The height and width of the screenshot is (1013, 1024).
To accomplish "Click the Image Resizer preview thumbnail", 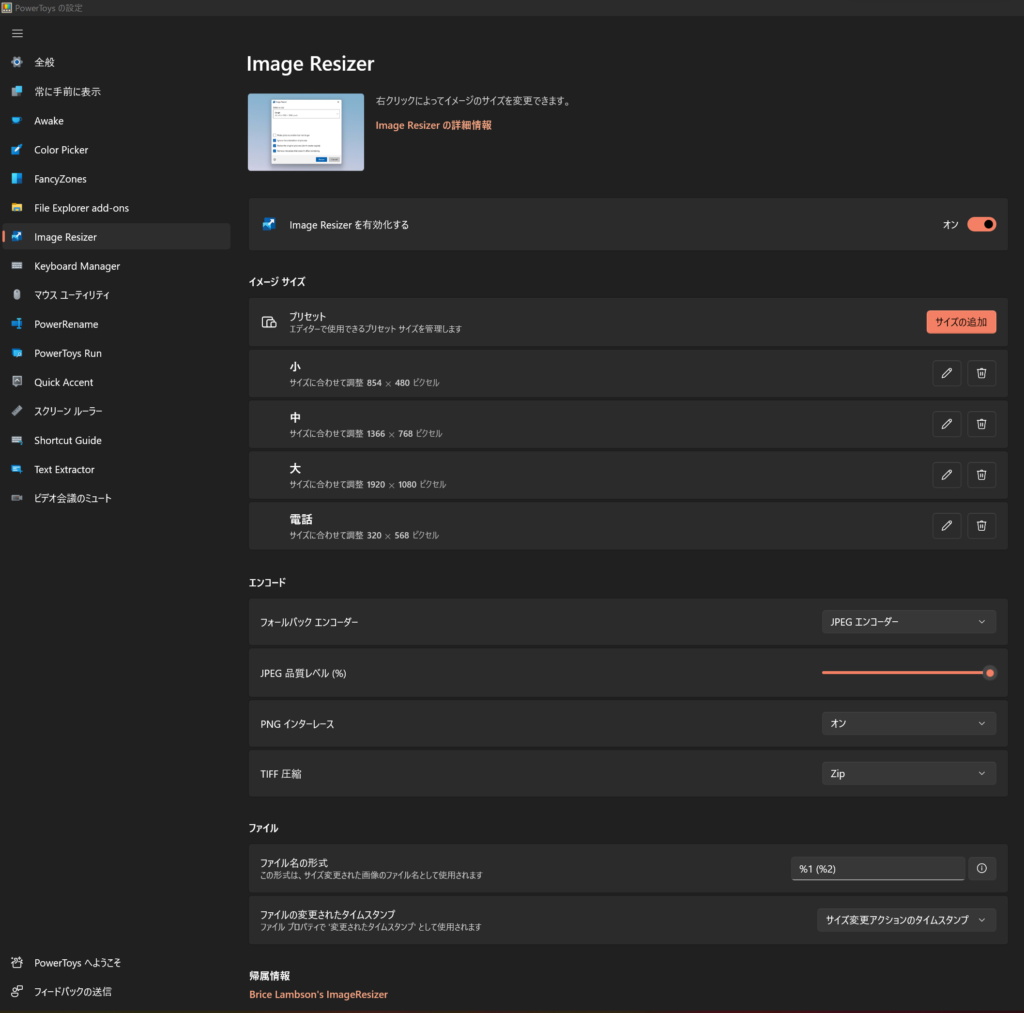I will (306, 132).
